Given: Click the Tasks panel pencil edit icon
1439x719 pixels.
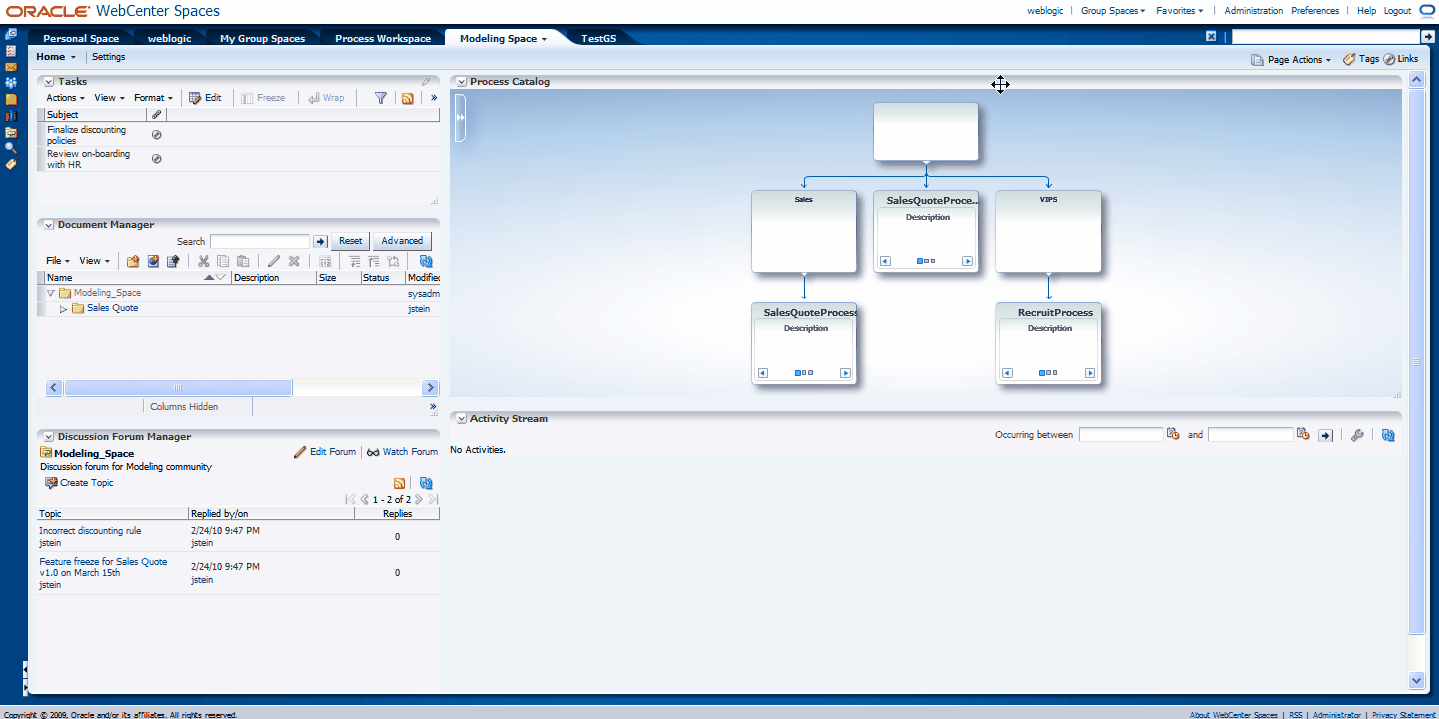Looking at the screenshot, I should (x=426, y=82).
